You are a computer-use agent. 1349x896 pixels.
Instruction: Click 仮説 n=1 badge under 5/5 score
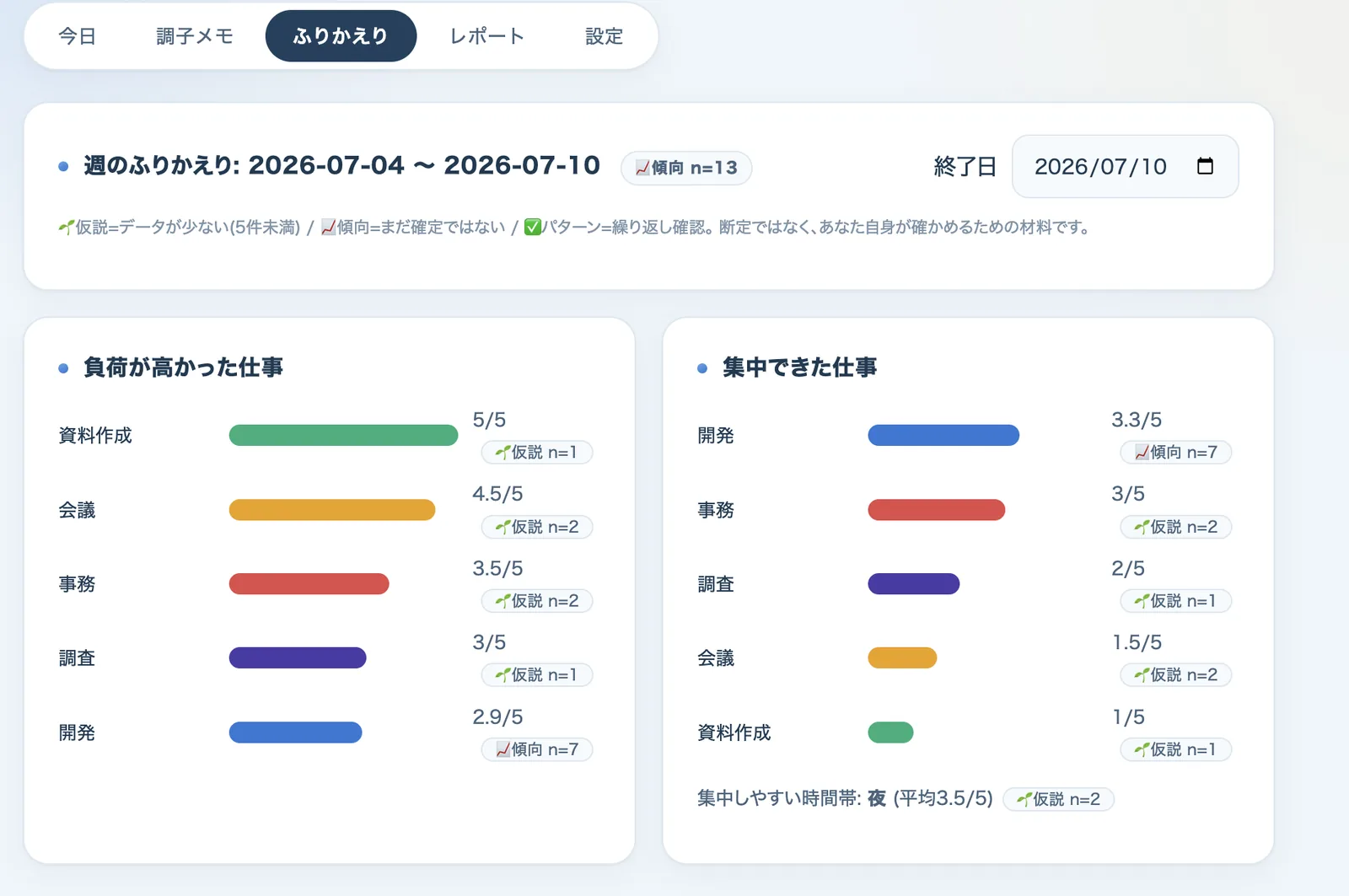537,453
